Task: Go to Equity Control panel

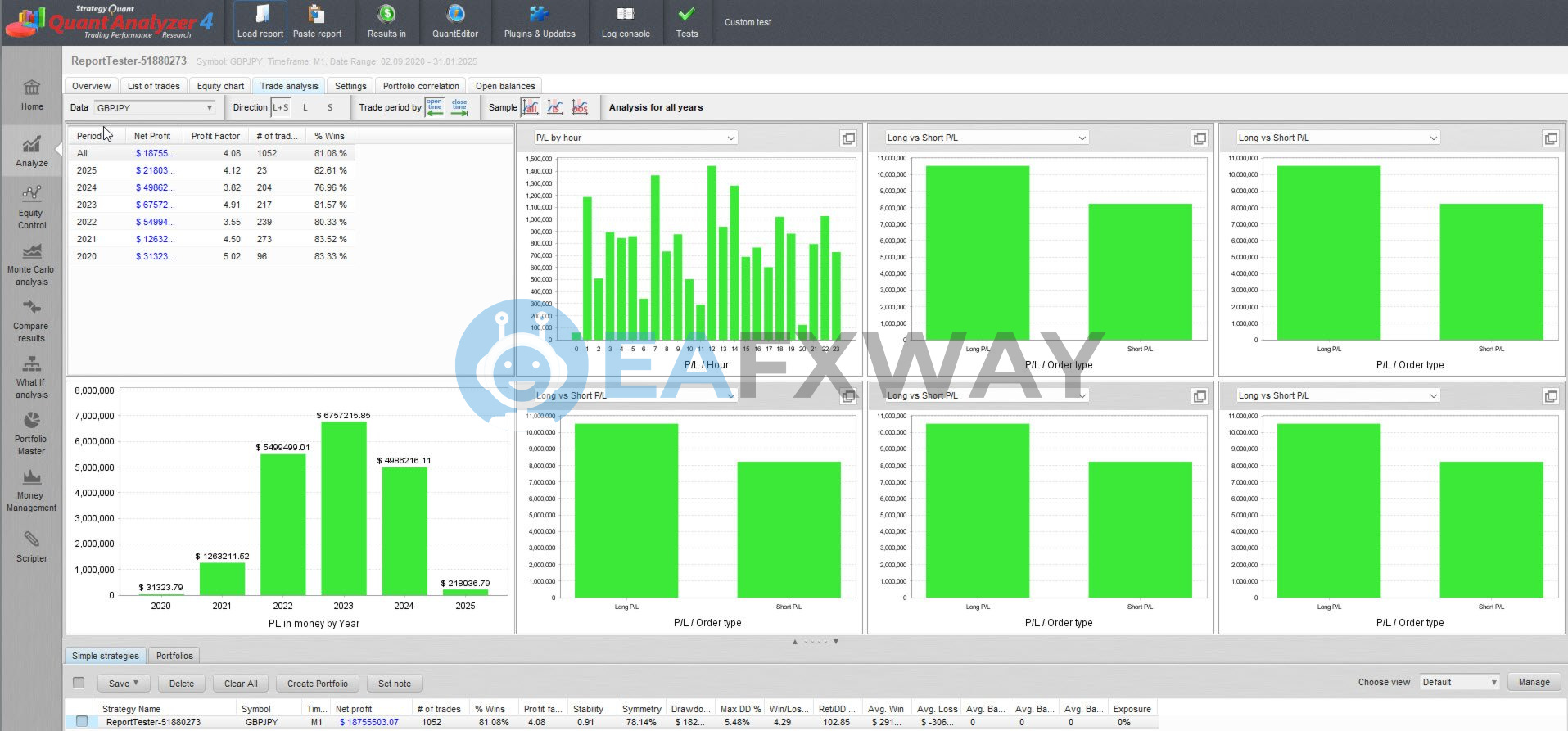Action: click(31, 207)
